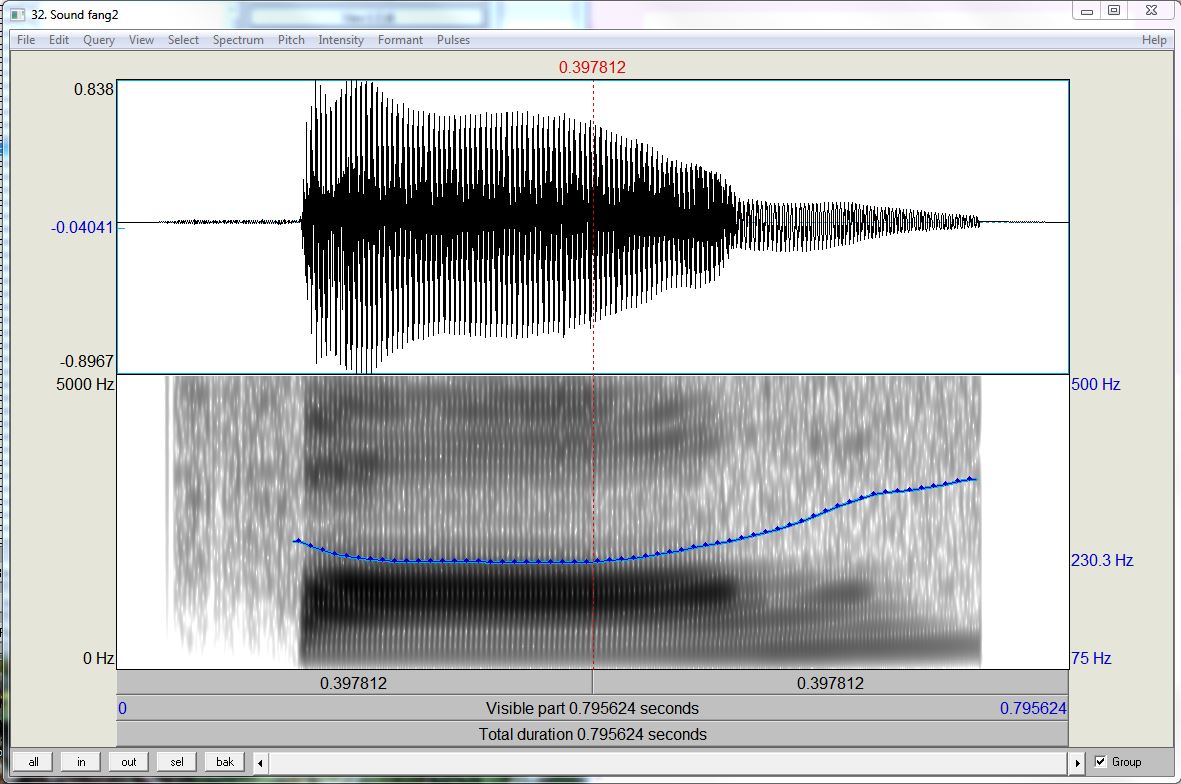
Task: Toggle the Group checkbox
Action: pos(1100,762)
